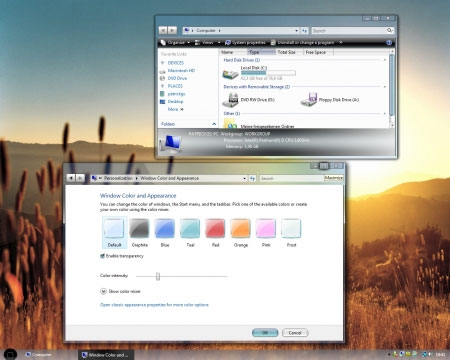Click the search magnifier in the Computer window
The width and height of the screenshot is (450, 360).
[x=390, y=30]
